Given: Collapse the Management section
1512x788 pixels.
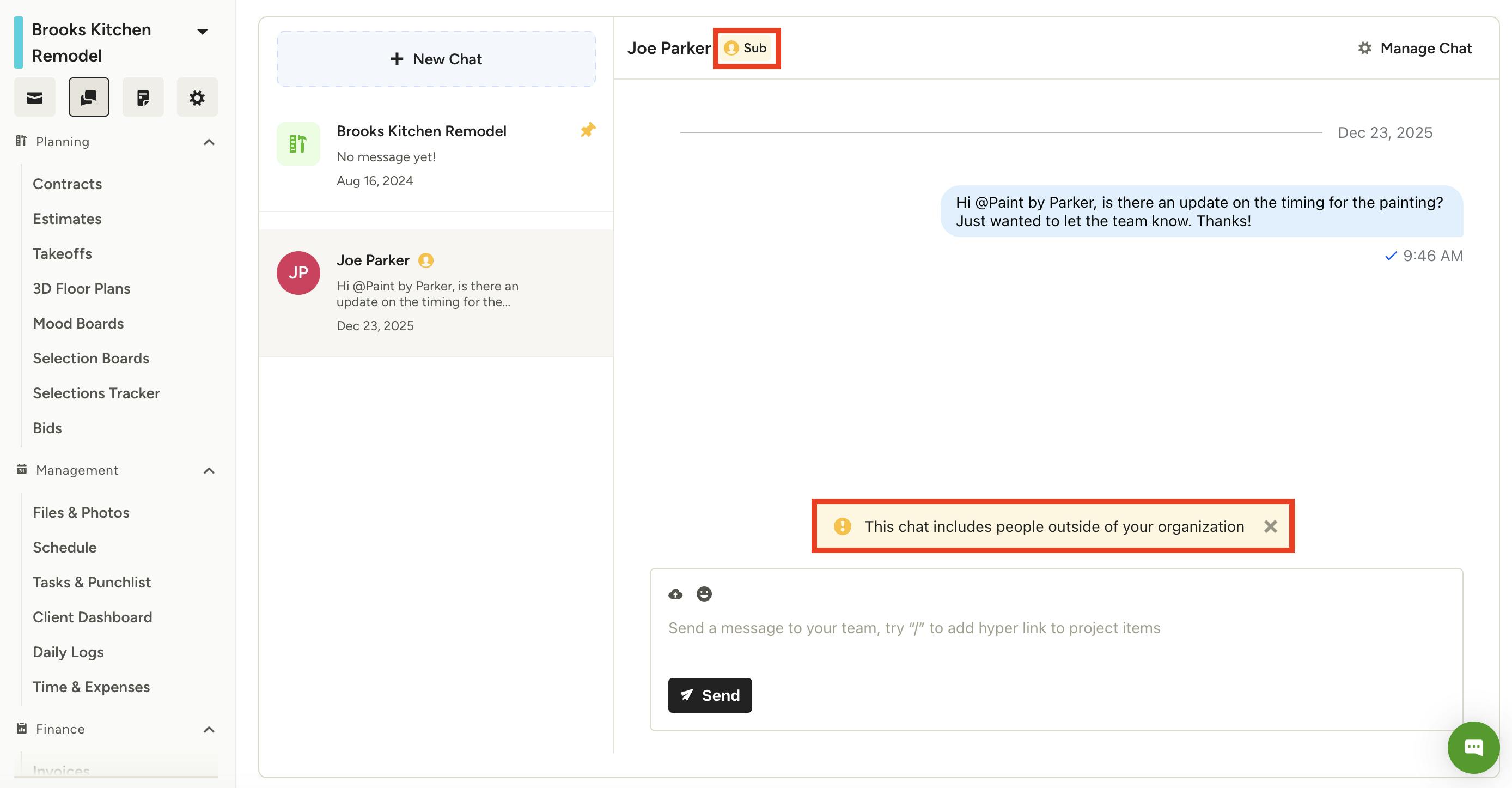Looking at the screenshot, I should 209,471.
